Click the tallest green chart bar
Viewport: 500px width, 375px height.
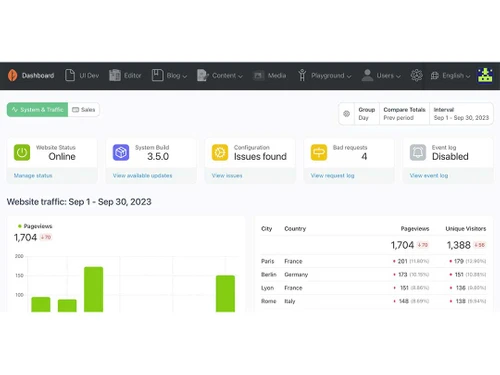pos(94,289)
